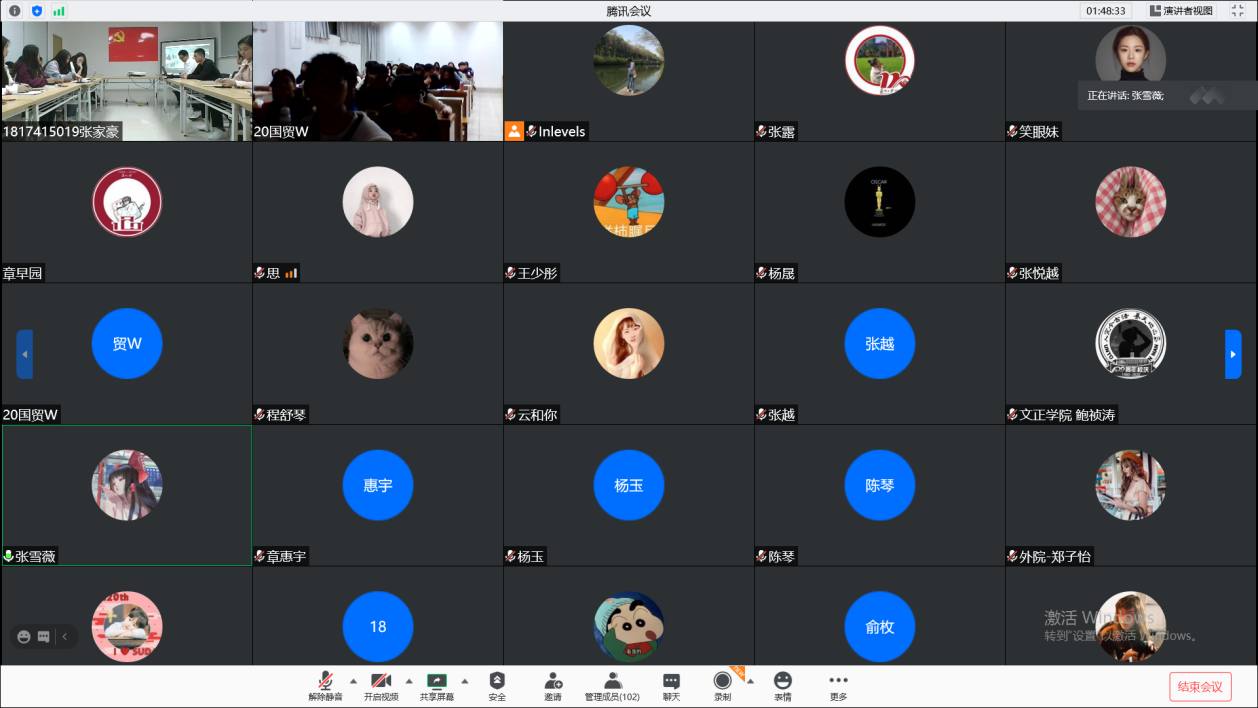
Task: Expand audio options arrow beside 解除静音
Action: click(353, 681)
